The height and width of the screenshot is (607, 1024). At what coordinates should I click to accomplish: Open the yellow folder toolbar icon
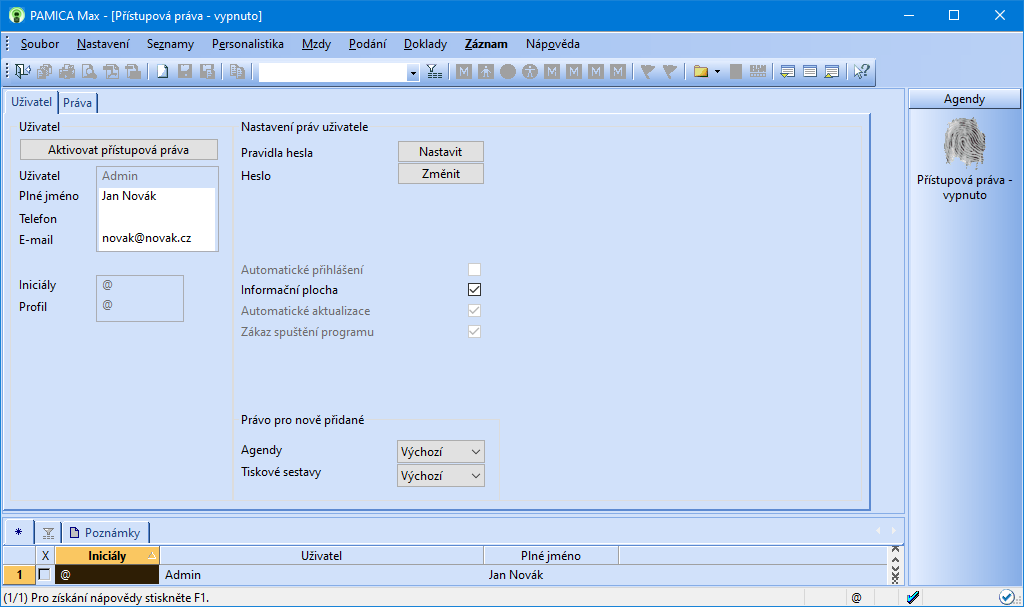click(701, 71)
